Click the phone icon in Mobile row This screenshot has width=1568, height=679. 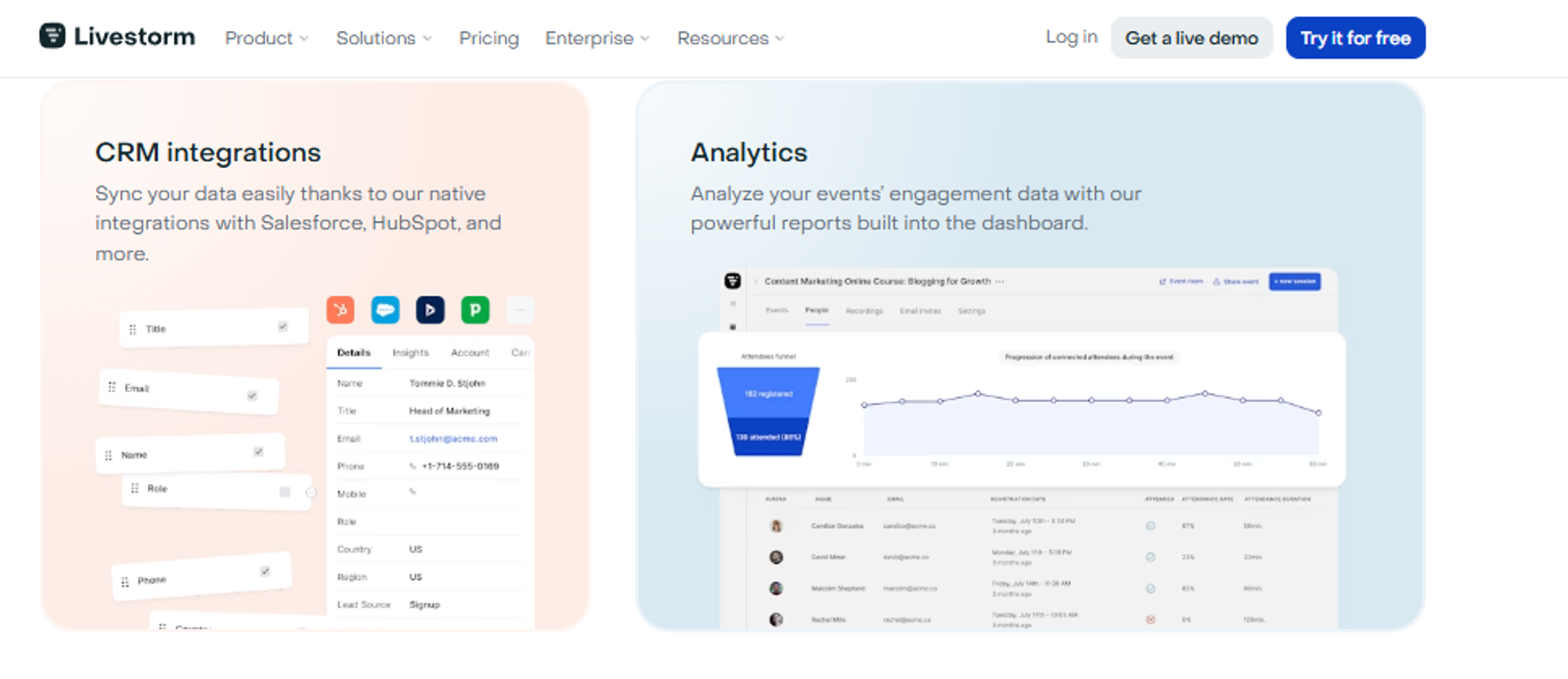pyautogui.click(x=413, y=492)
